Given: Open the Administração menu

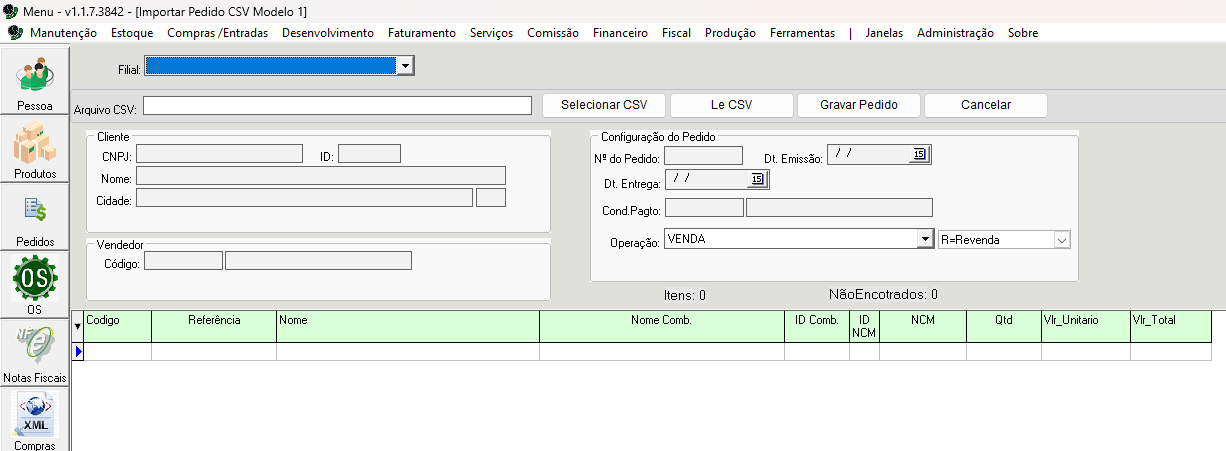Looking at the screenshot, I should tap(955, 33).
